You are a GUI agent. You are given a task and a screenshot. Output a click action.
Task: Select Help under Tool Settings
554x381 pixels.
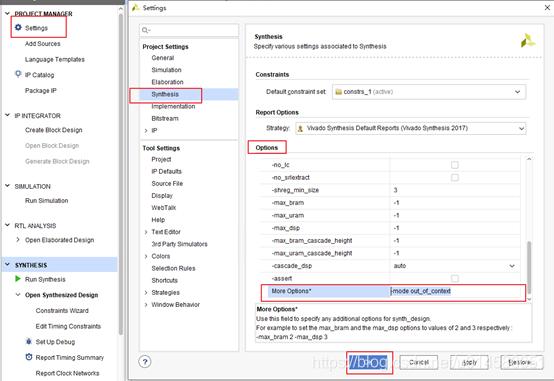point(158,220)
